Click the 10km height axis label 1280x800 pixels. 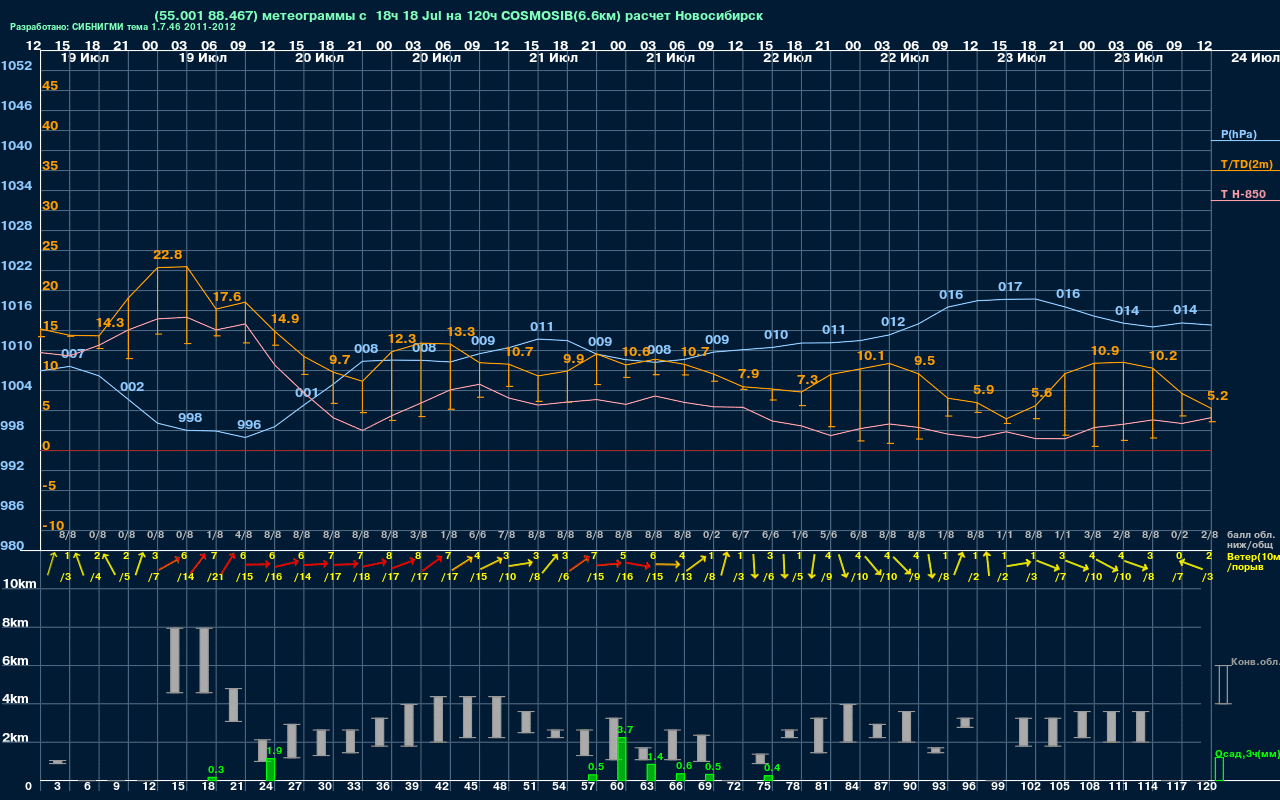(x=19, y=584)
